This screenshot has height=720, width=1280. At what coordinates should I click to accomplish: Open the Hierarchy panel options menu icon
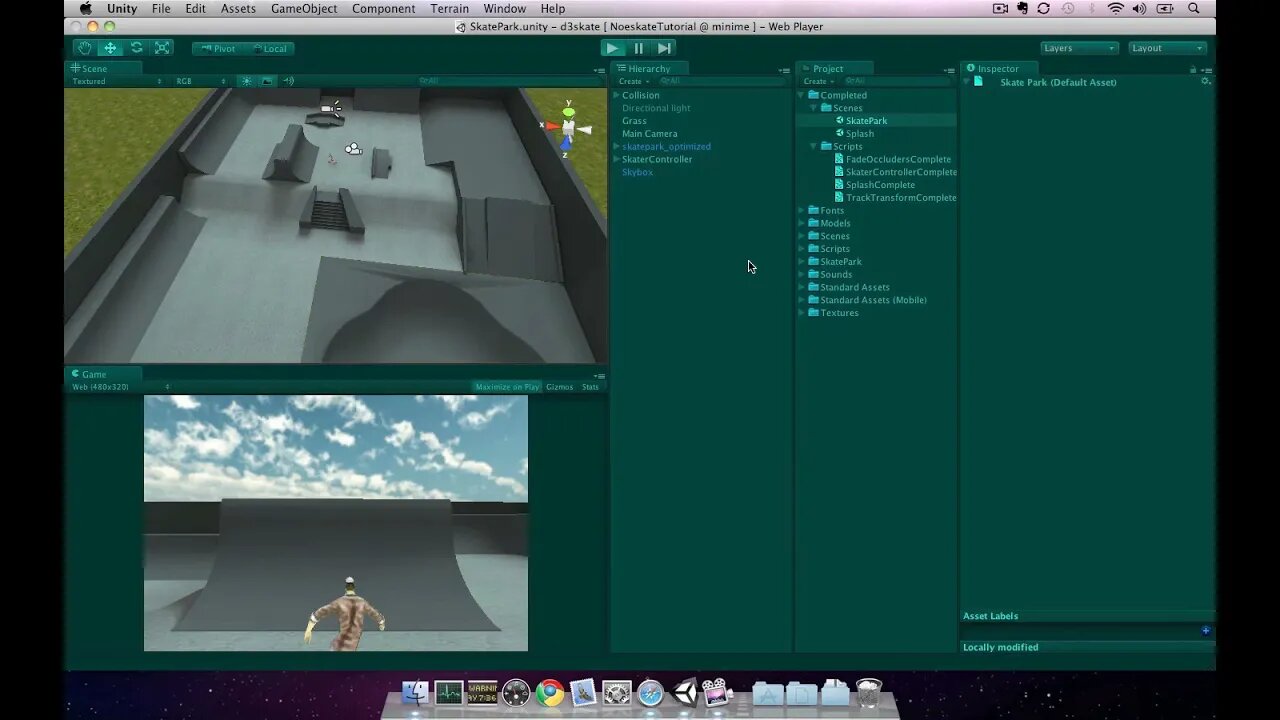783,70
